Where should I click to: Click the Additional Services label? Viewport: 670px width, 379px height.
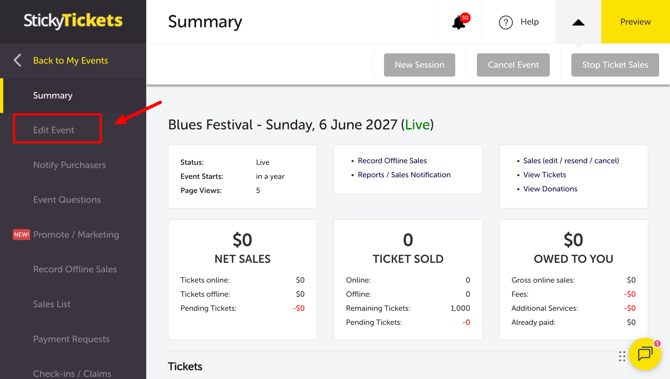pyautogui.click(x=544, y=308)
